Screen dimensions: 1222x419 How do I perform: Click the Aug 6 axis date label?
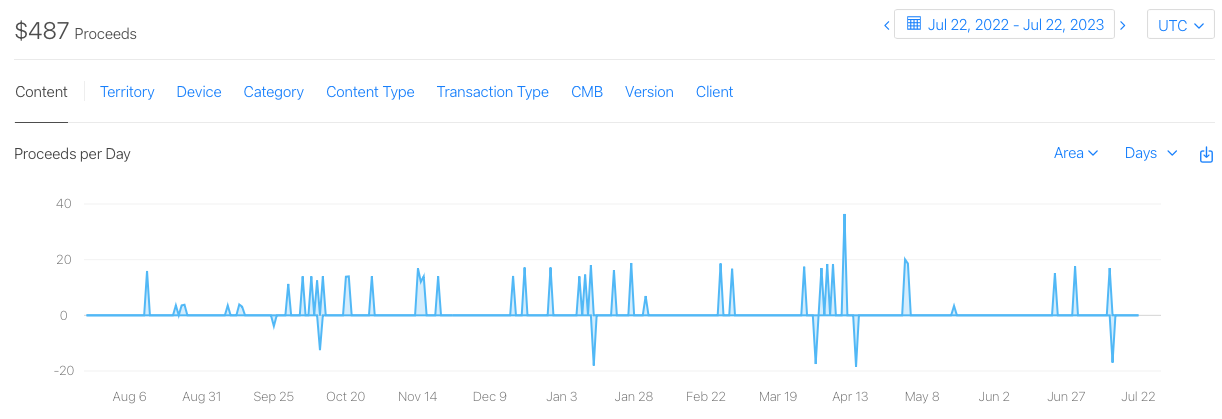click(130, 397)
